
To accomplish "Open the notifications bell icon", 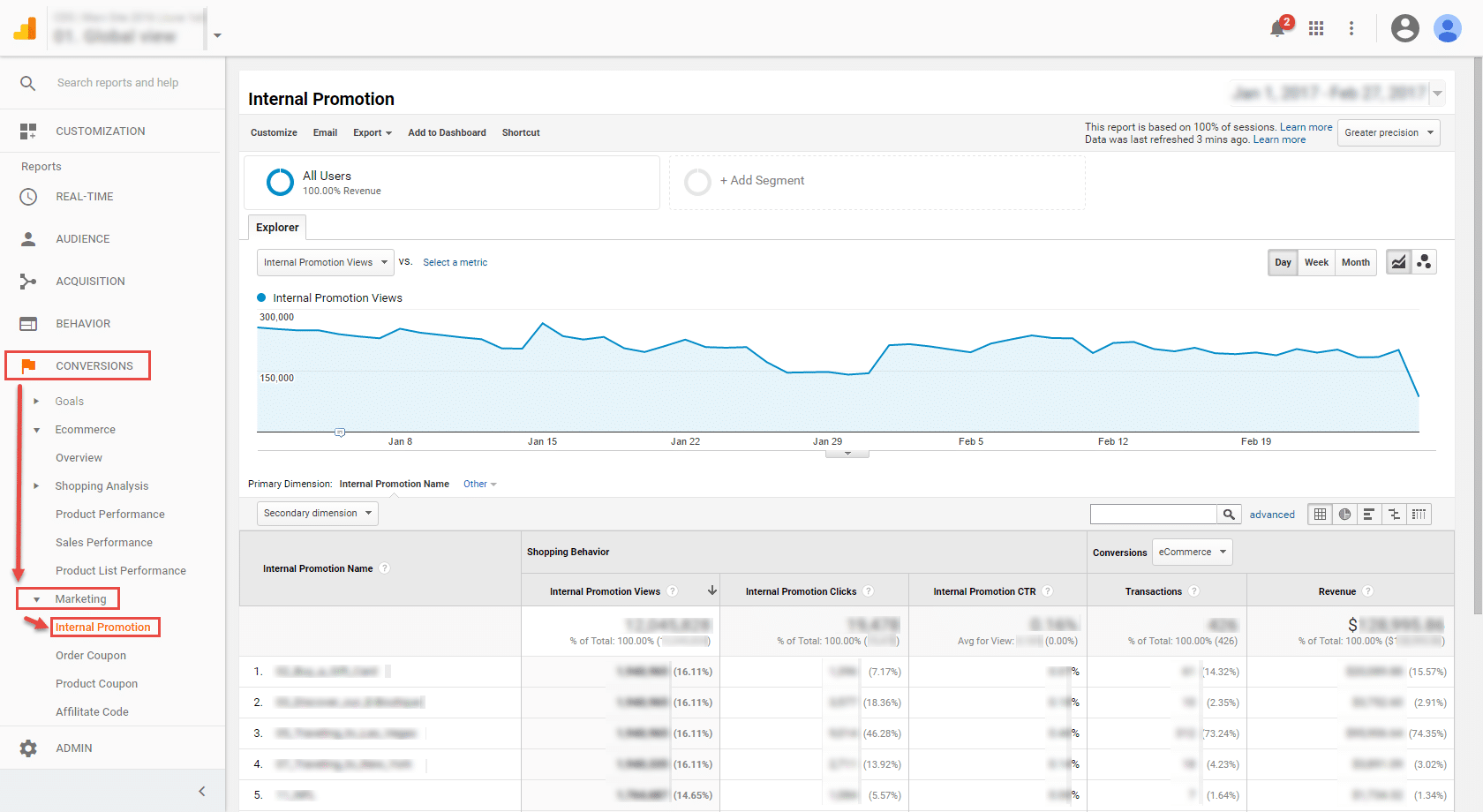I will tap(1277, 28).
